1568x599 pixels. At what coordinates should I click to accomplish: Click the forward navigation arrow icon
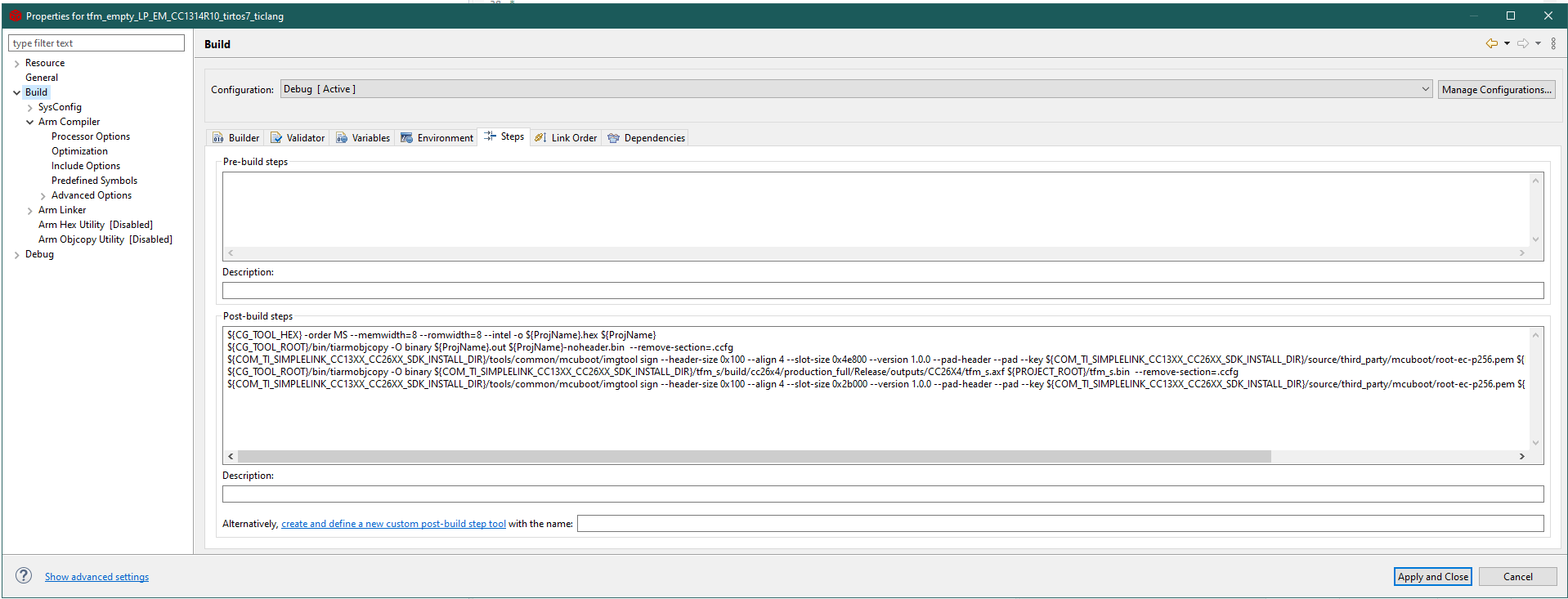tap(1523, 43)
